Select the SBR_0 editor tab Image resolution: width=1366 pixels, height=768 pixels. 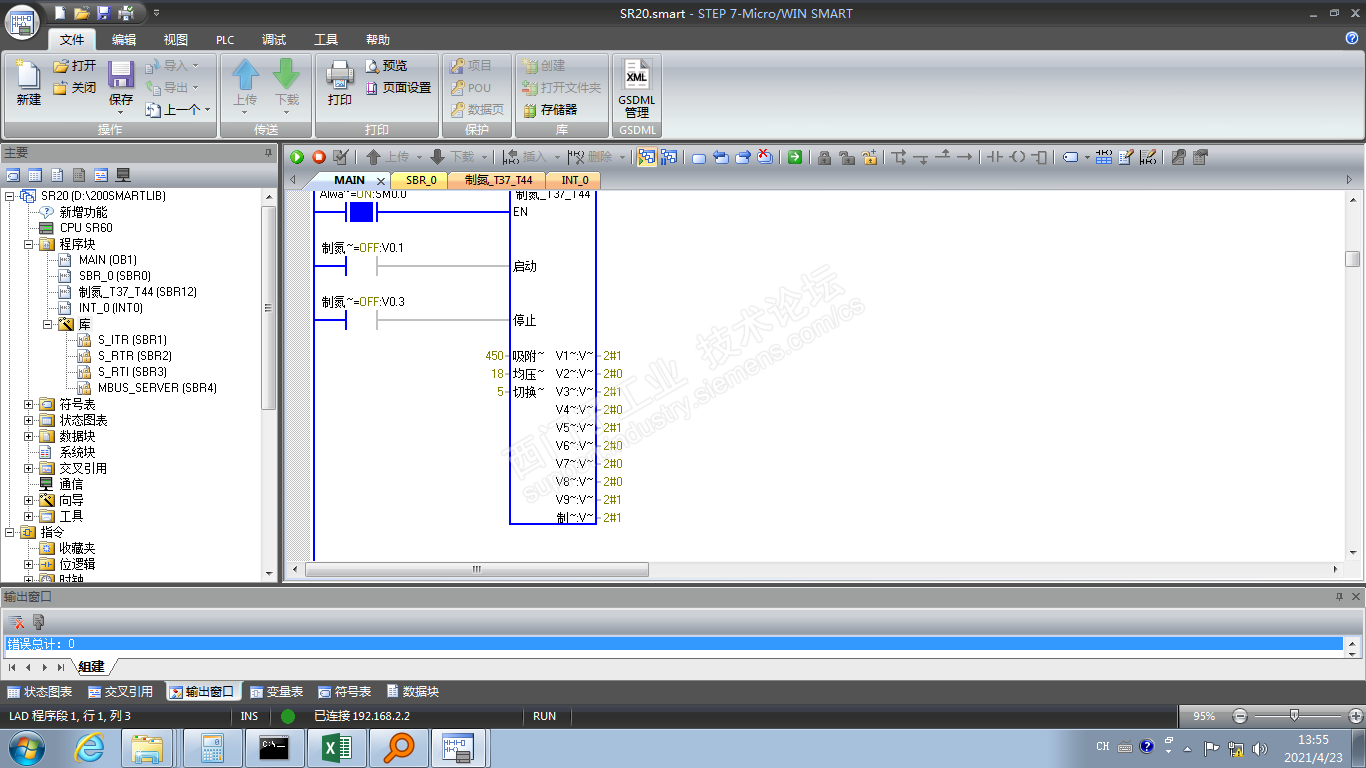tap(421, 180)
